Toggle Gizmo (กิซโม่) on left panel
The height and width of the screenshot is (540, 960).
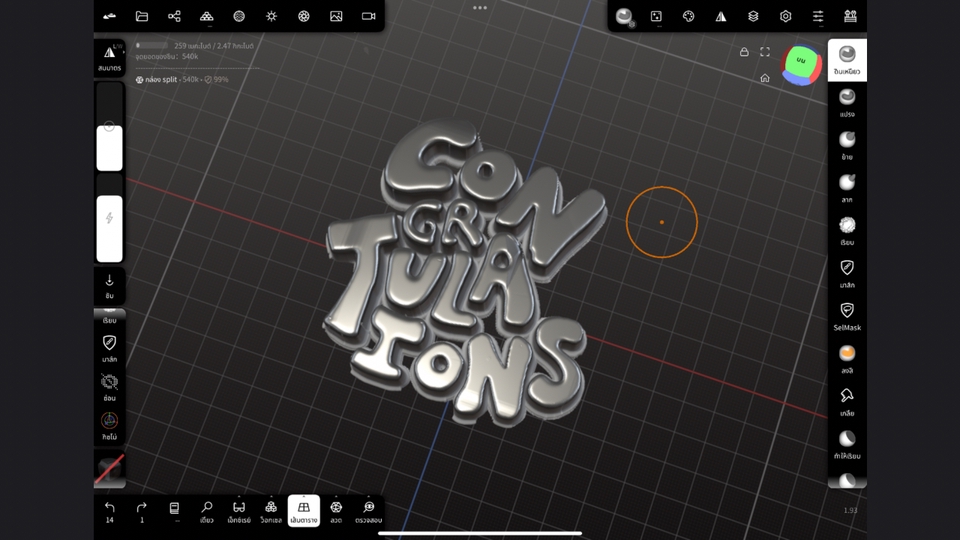(x=110, y=426)
